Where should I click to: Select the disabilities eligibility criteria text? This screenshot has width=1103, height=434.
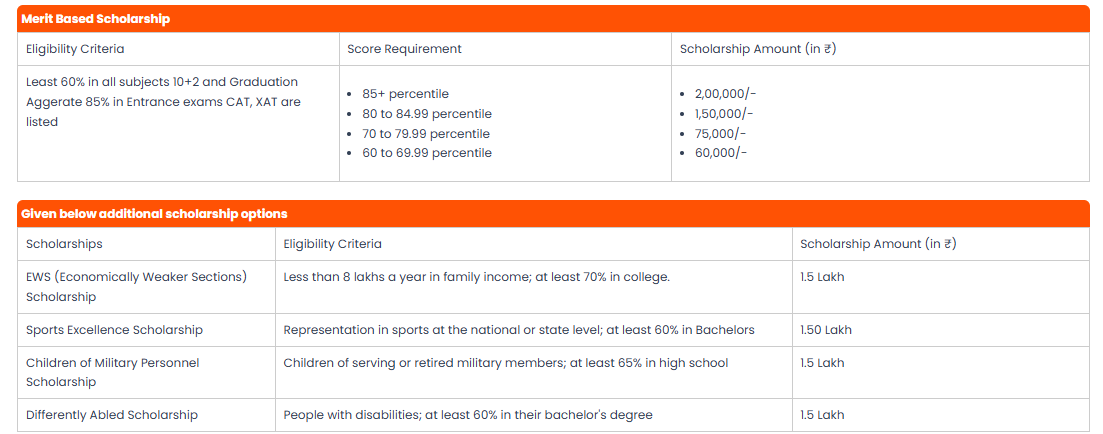point(467,414)
